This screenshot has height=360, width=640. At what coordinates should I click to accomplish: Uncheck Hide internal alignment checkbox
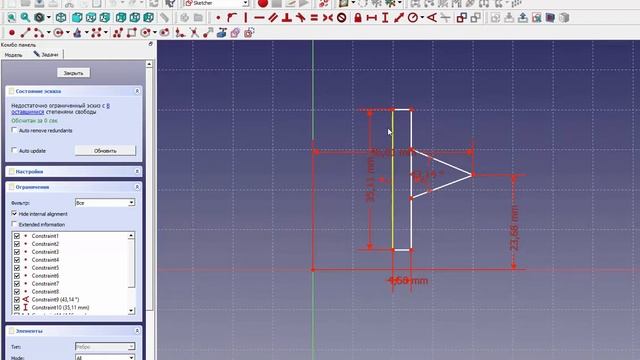[x=14, y=213]
